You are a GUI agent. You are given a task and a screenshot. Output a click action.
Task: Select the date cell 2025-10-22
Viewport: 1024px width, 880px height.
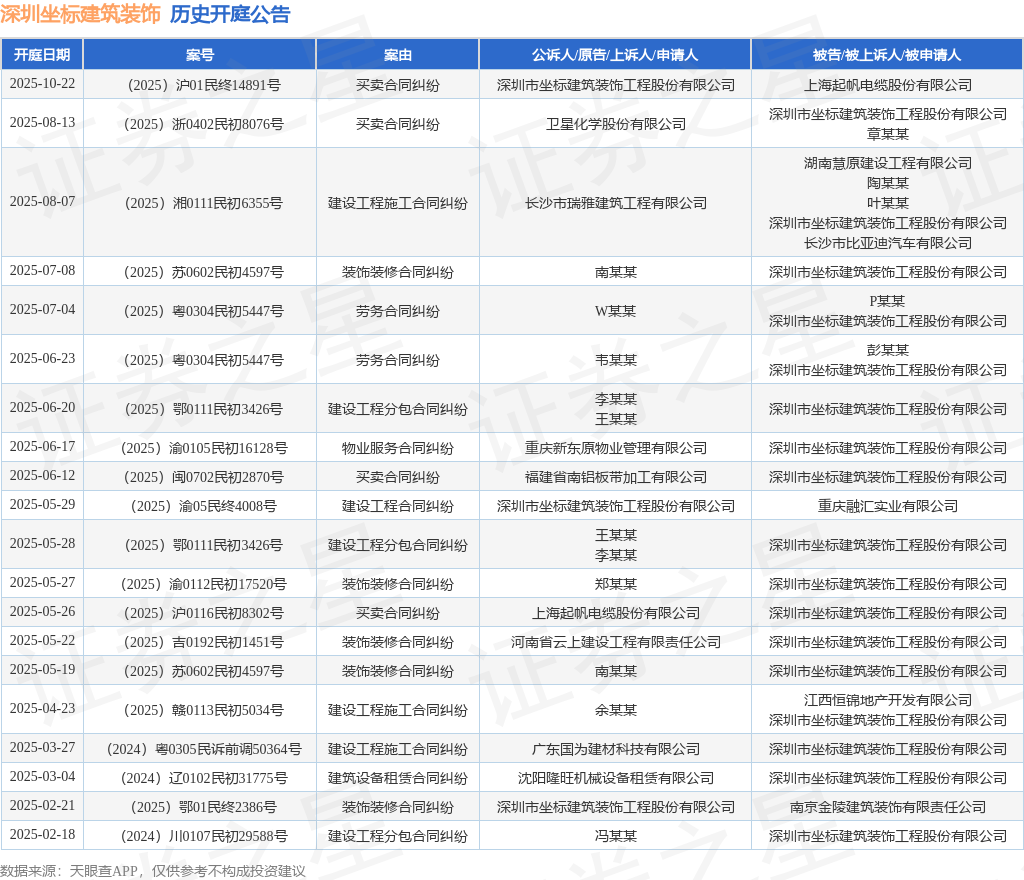pos(42,84)
